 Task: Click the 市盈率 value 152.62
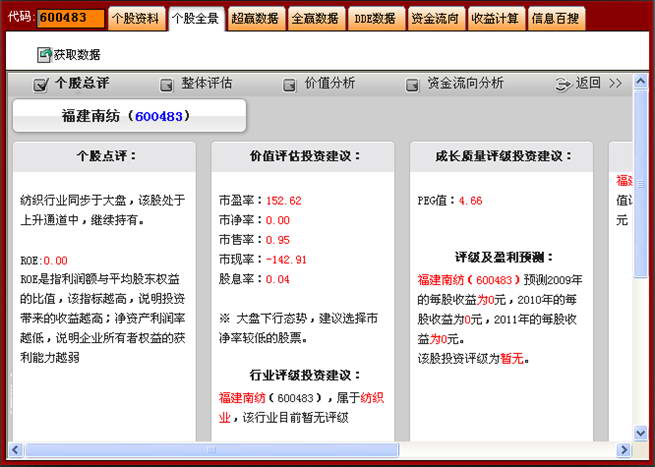[x=284, y=201]
